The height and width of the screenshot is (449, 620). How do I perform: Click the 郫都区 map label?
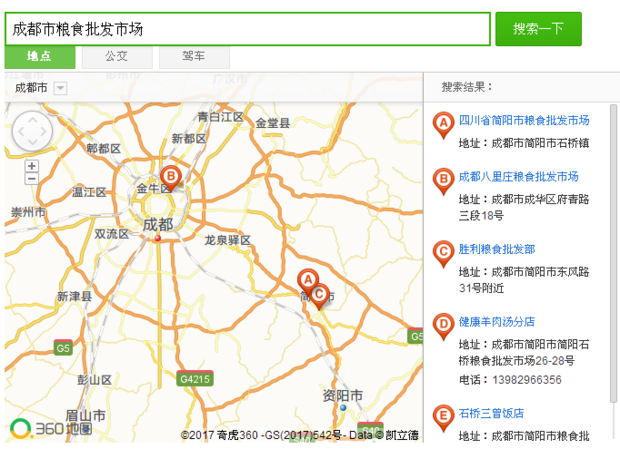[104, 149]
